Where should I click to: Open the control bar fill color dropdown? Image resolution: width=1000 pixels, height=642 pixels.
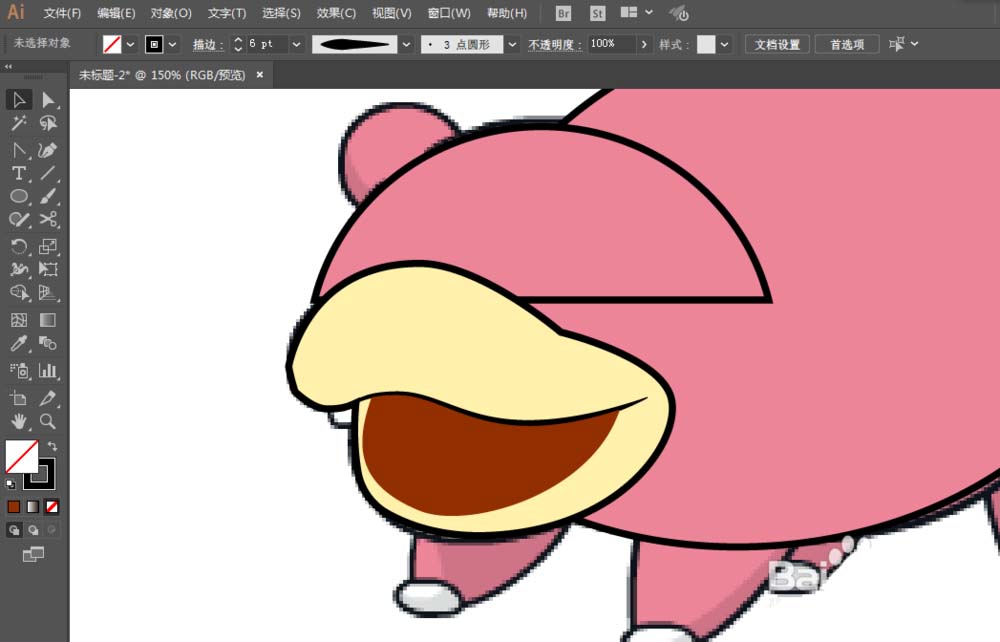(x=130, y=44)
